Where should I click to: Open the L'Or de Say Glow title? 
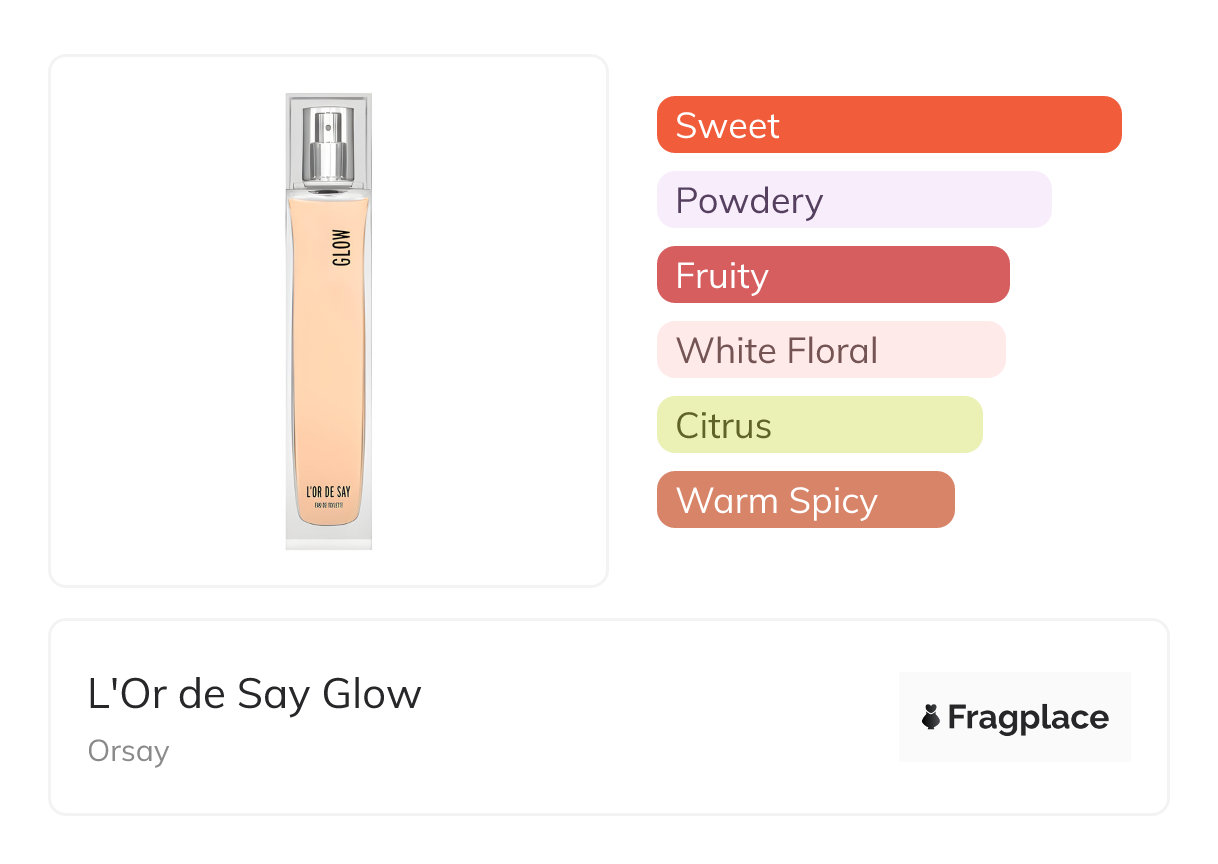[x=254, y=694]
